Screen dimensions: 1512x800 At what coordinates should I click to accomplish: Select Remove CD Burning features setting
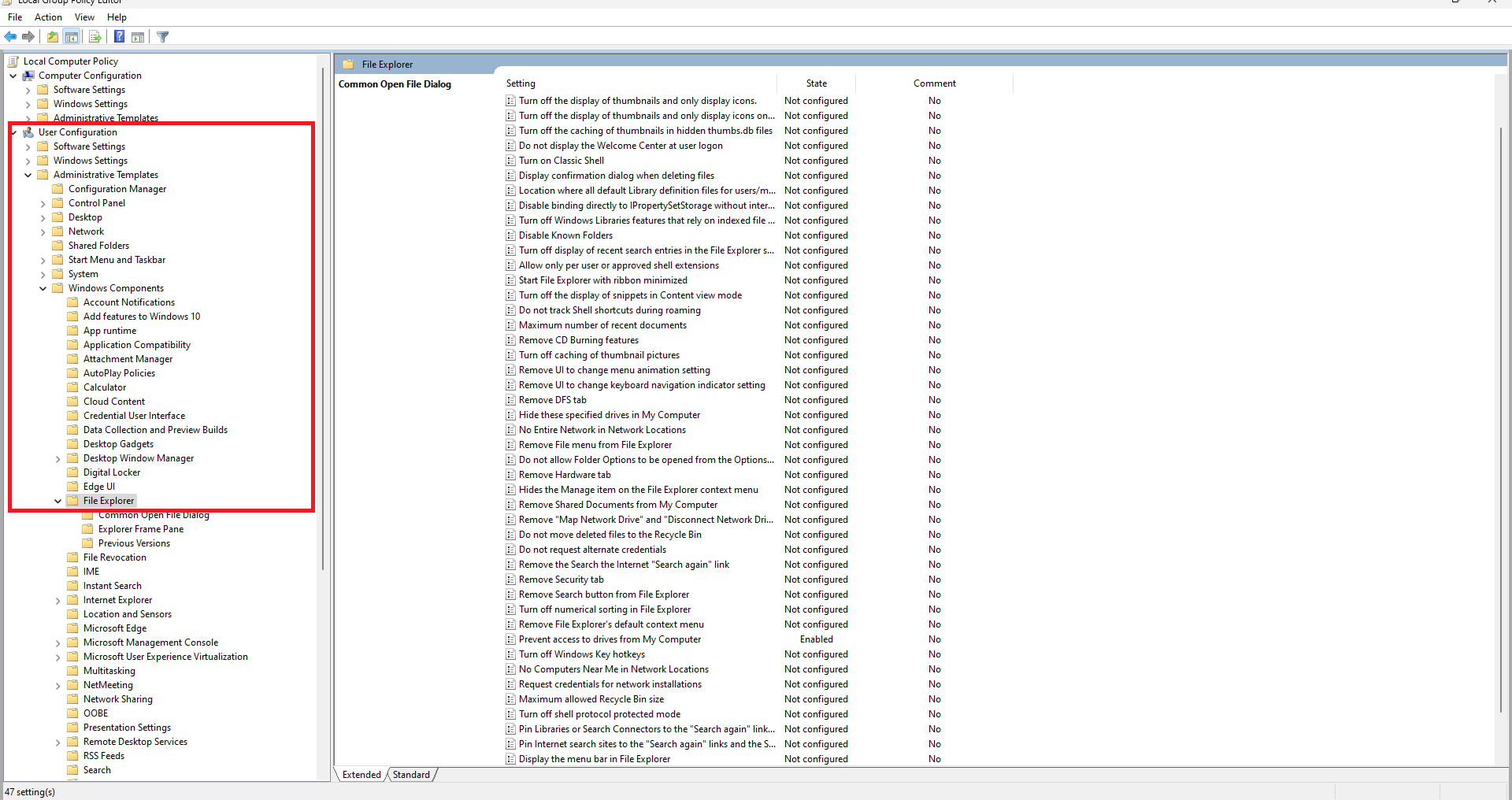pos(579,340)
